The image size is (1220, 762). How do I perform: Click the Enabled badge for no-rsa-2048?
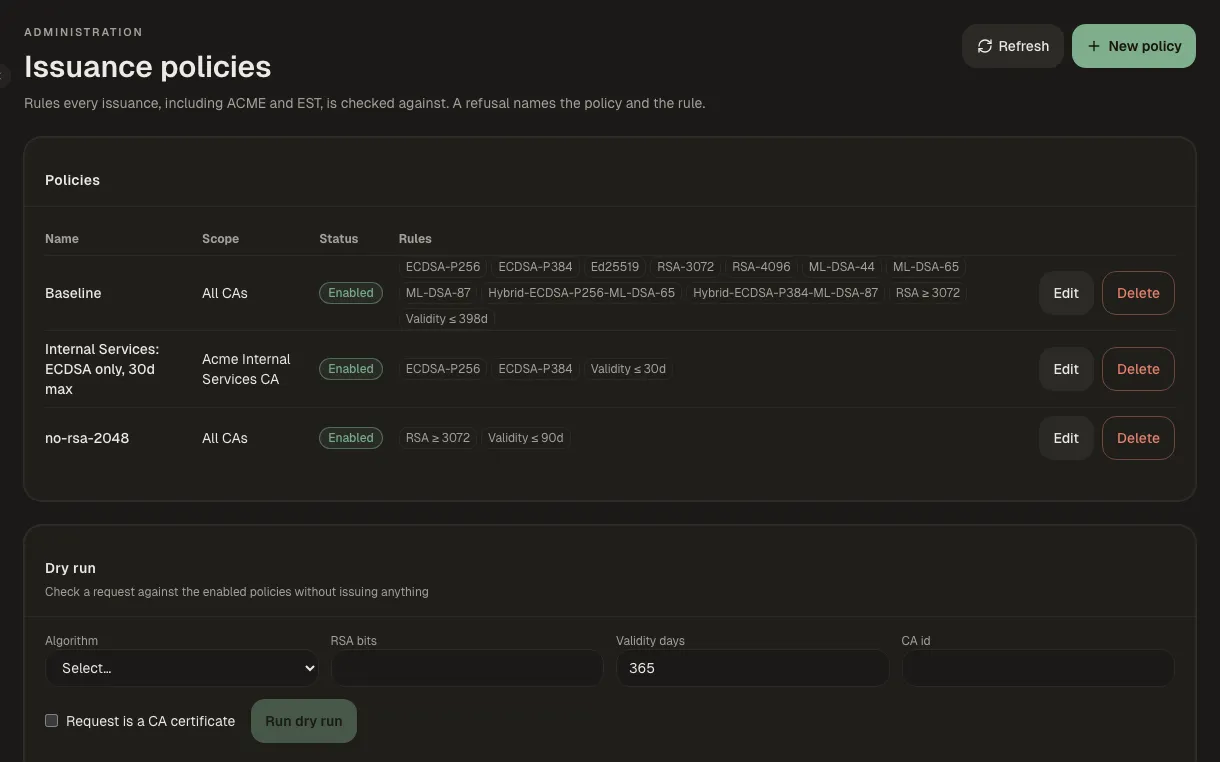351,438
